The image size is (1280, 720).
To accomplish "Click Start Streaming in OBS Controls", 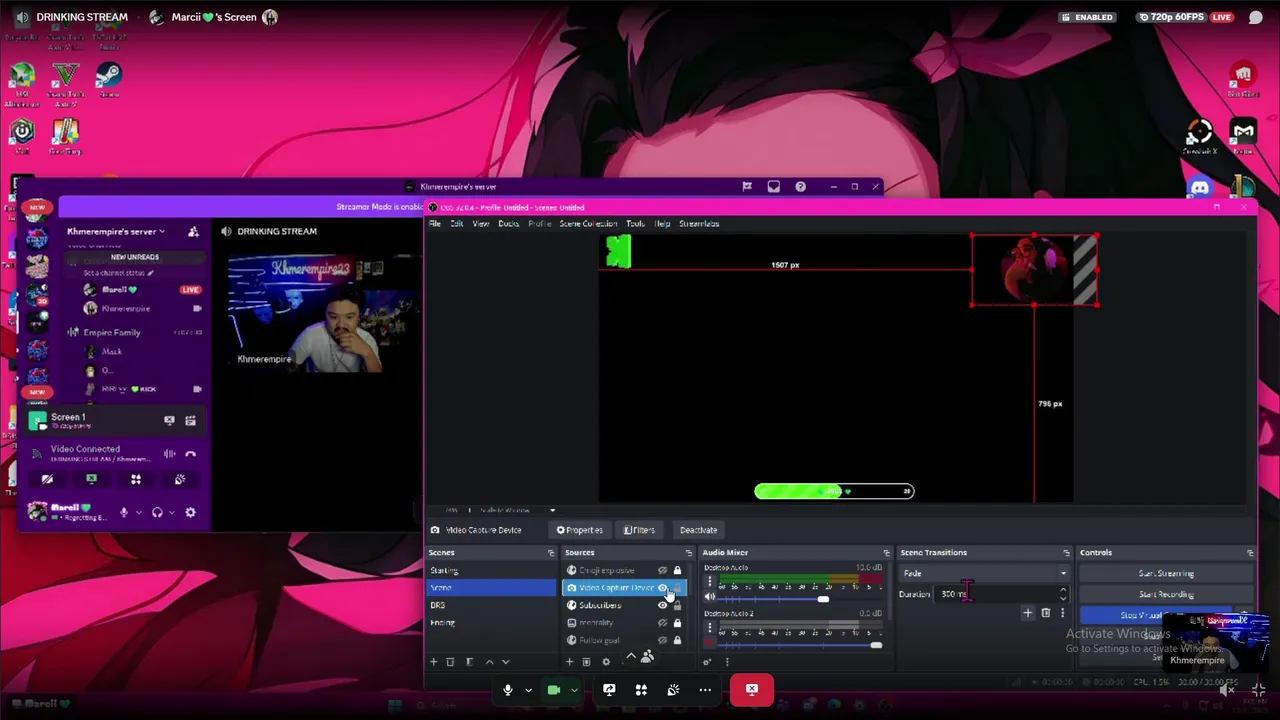I will tap(1166, 574).
